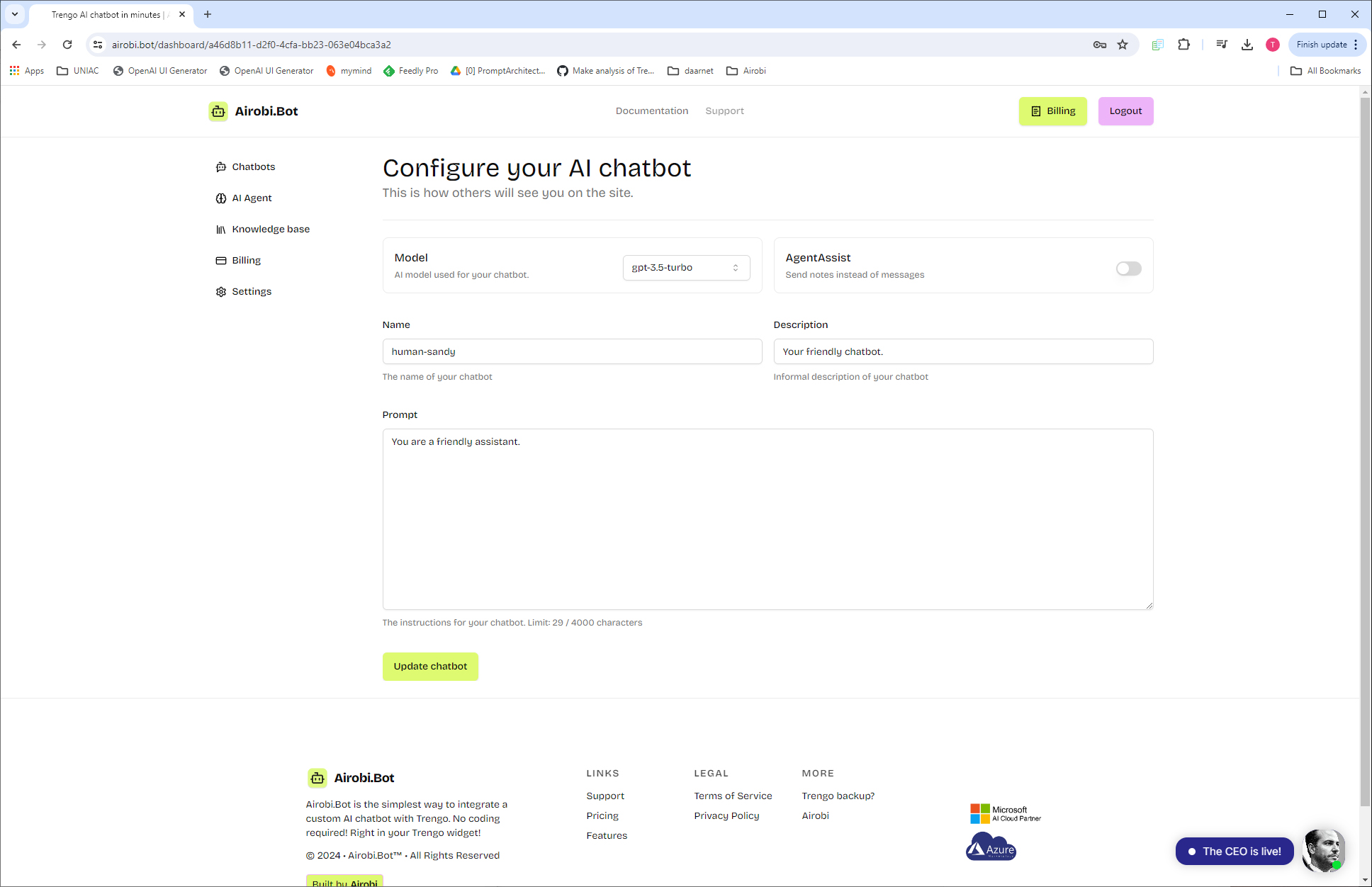1372x887 pixels.
Task: Click the Airobi.Bot logo icon
Action: (217, 111)
